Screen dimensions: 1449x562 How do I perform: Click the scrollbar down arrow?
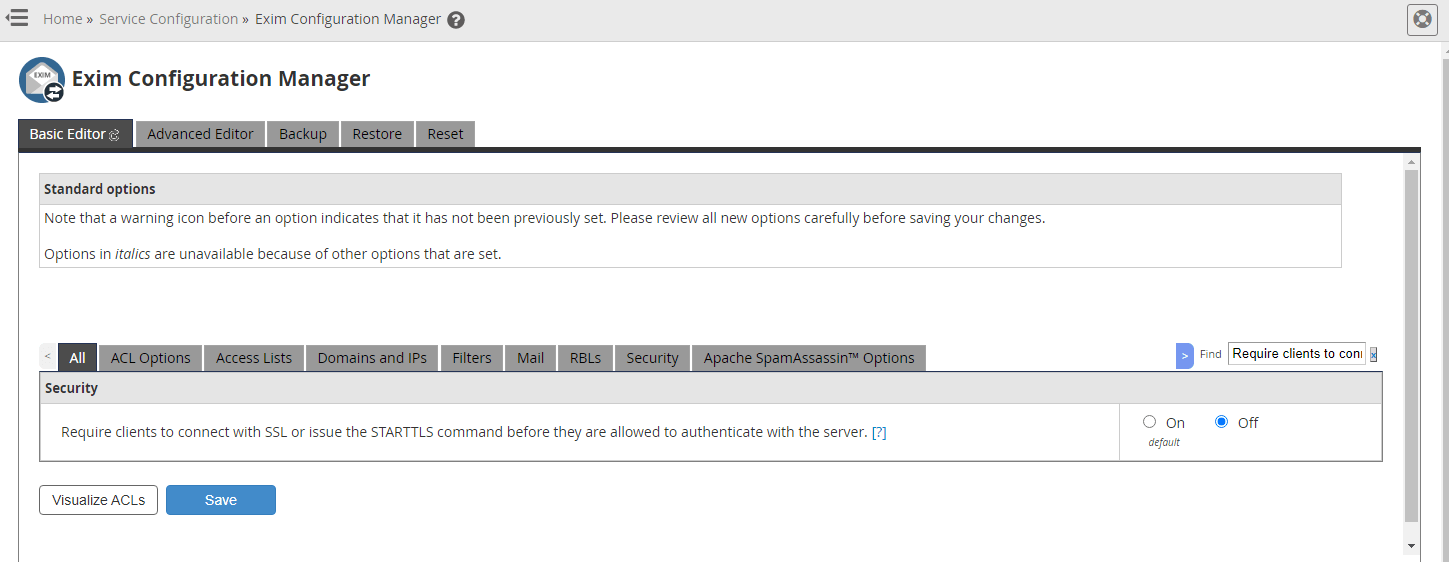pos(1411,546)
